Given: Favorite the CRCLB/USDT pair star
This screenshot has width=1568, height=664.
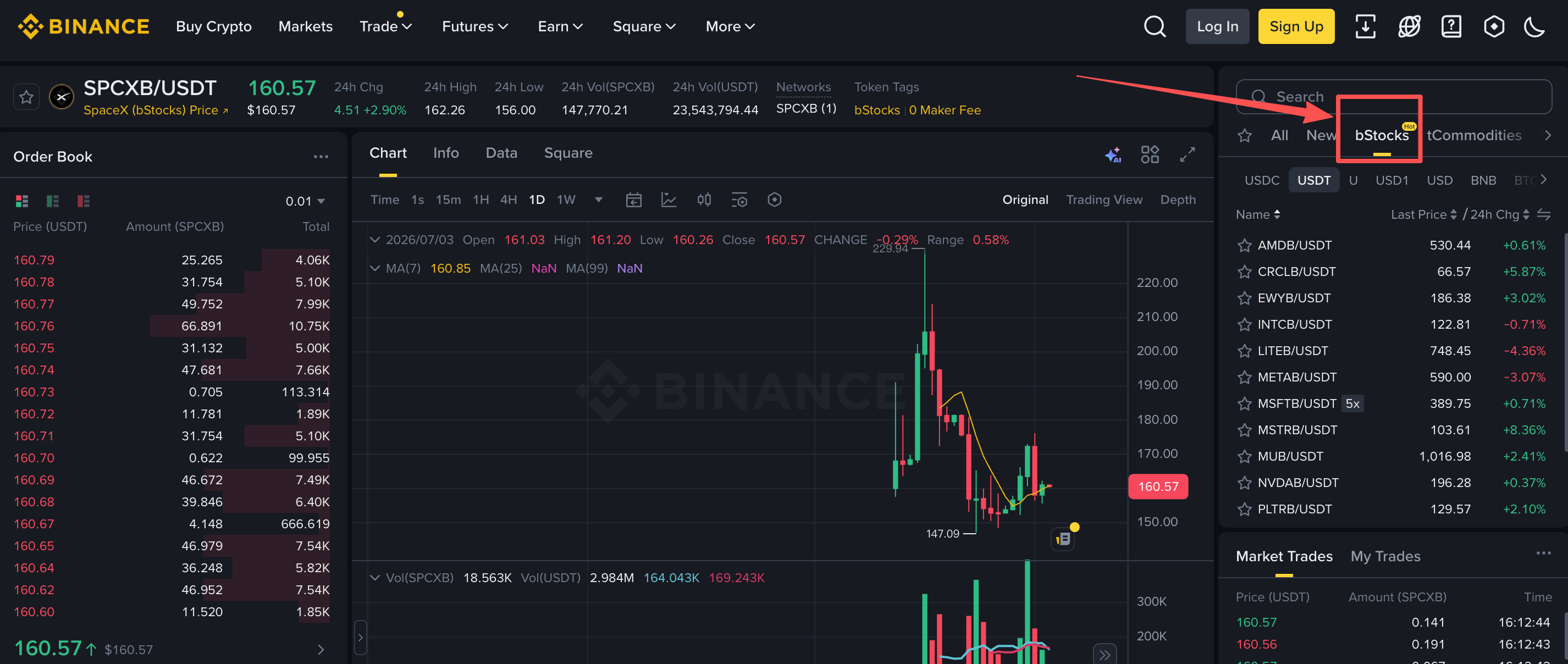Looking at the screenshot, I should tap(1244, 272).
